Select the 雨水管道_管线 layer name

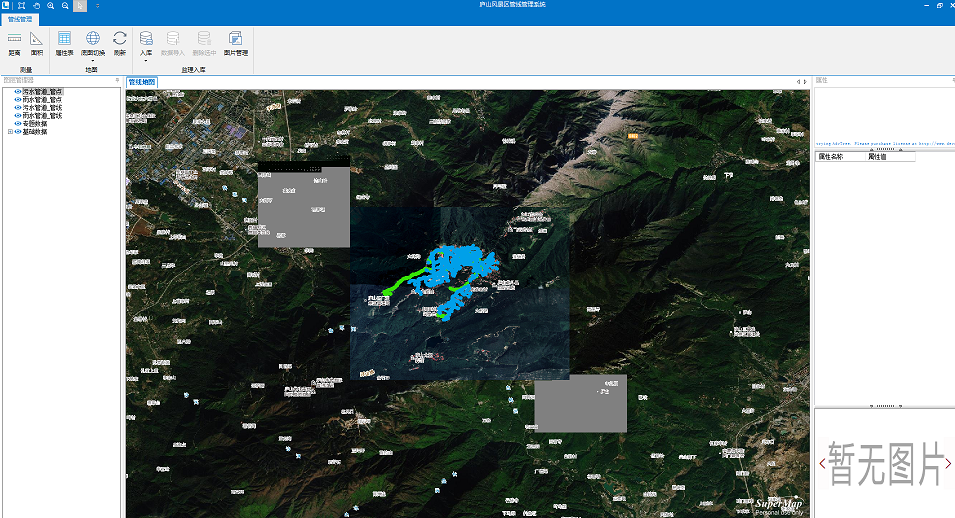(x=43, y=115)
